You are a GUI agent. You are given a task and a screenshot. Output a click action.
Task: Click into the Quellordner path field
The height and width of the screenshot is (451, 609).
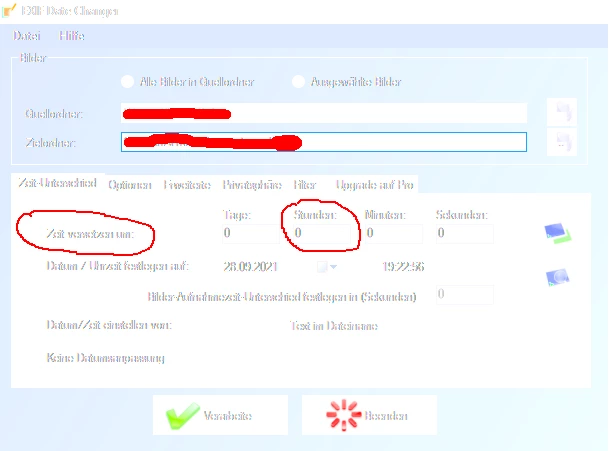(324, 113)
